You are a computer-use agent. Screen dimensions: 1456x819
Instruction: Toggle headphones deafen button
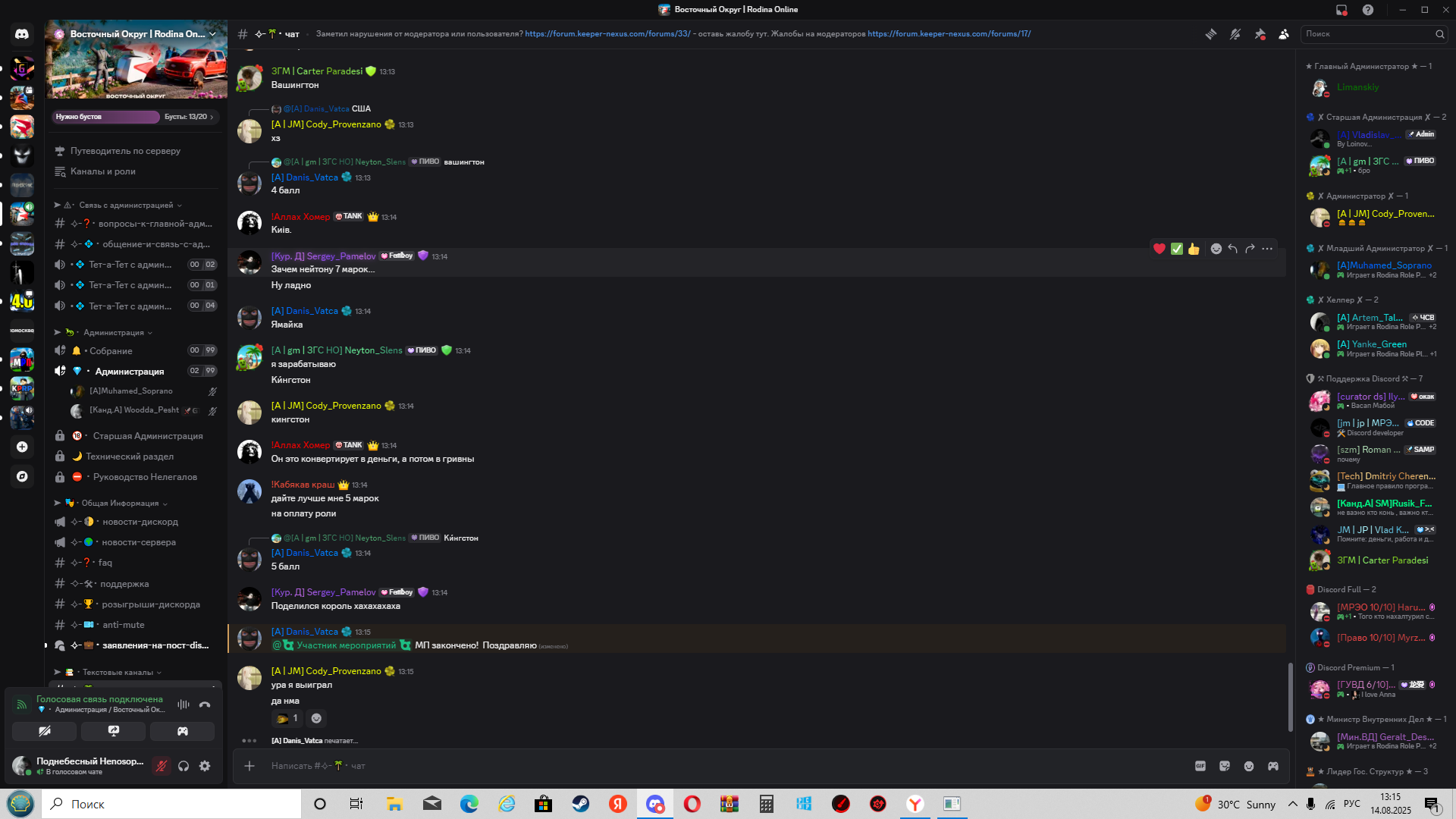184,766
